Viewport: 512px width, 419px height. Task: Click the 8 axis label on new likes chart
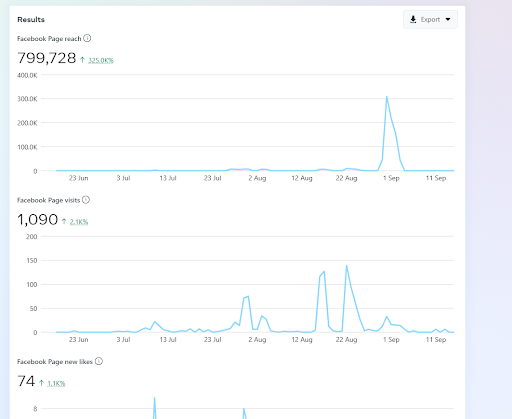point(35,409)
